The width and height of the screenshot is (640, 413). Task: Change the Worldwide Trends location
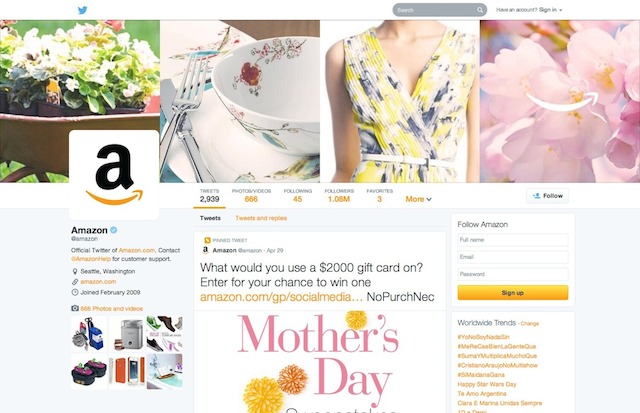[530, 324]
